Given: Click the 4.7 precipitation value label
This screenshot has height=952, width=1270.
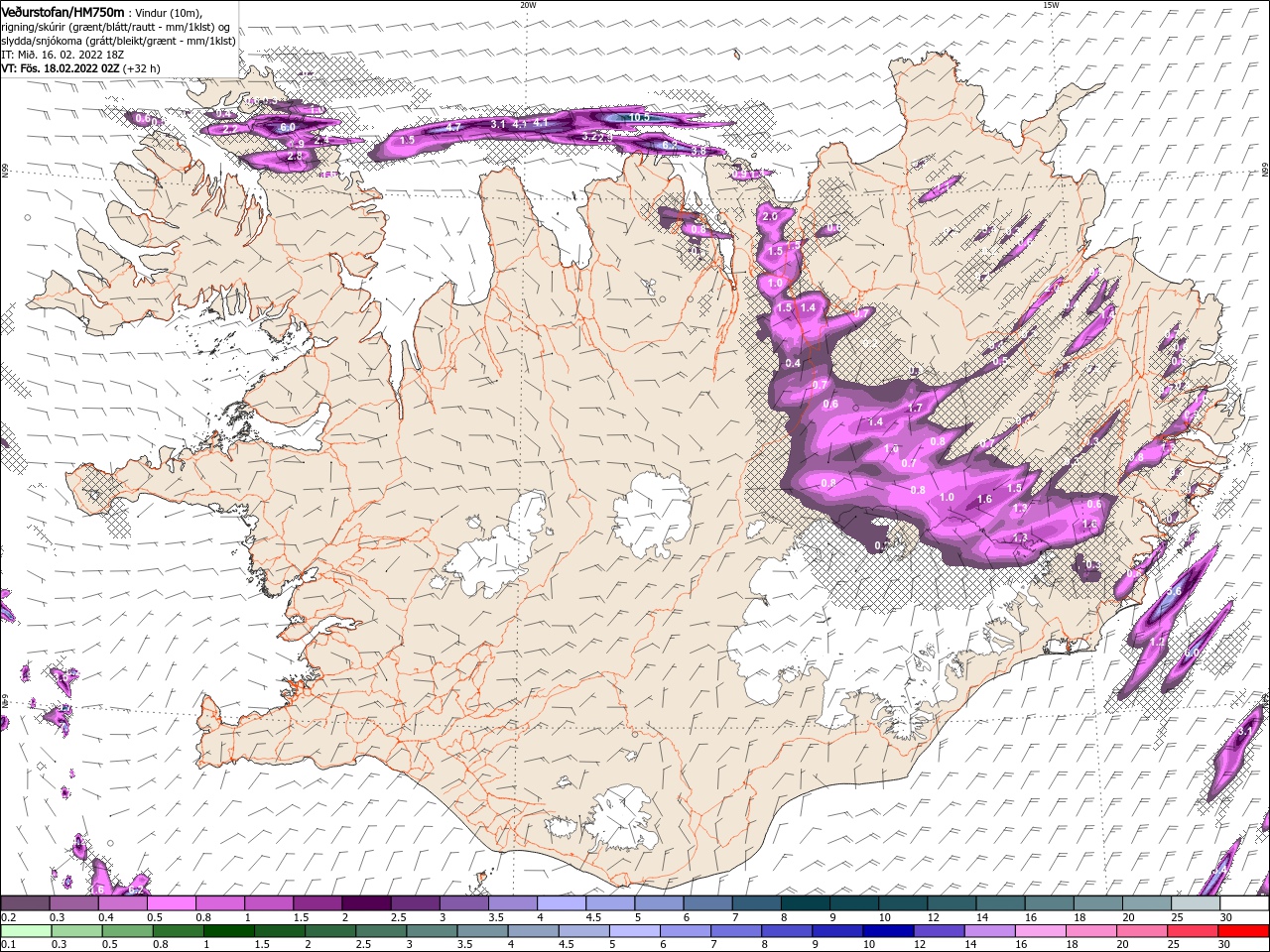Looking at the screenshot, I should coord(453,127).
